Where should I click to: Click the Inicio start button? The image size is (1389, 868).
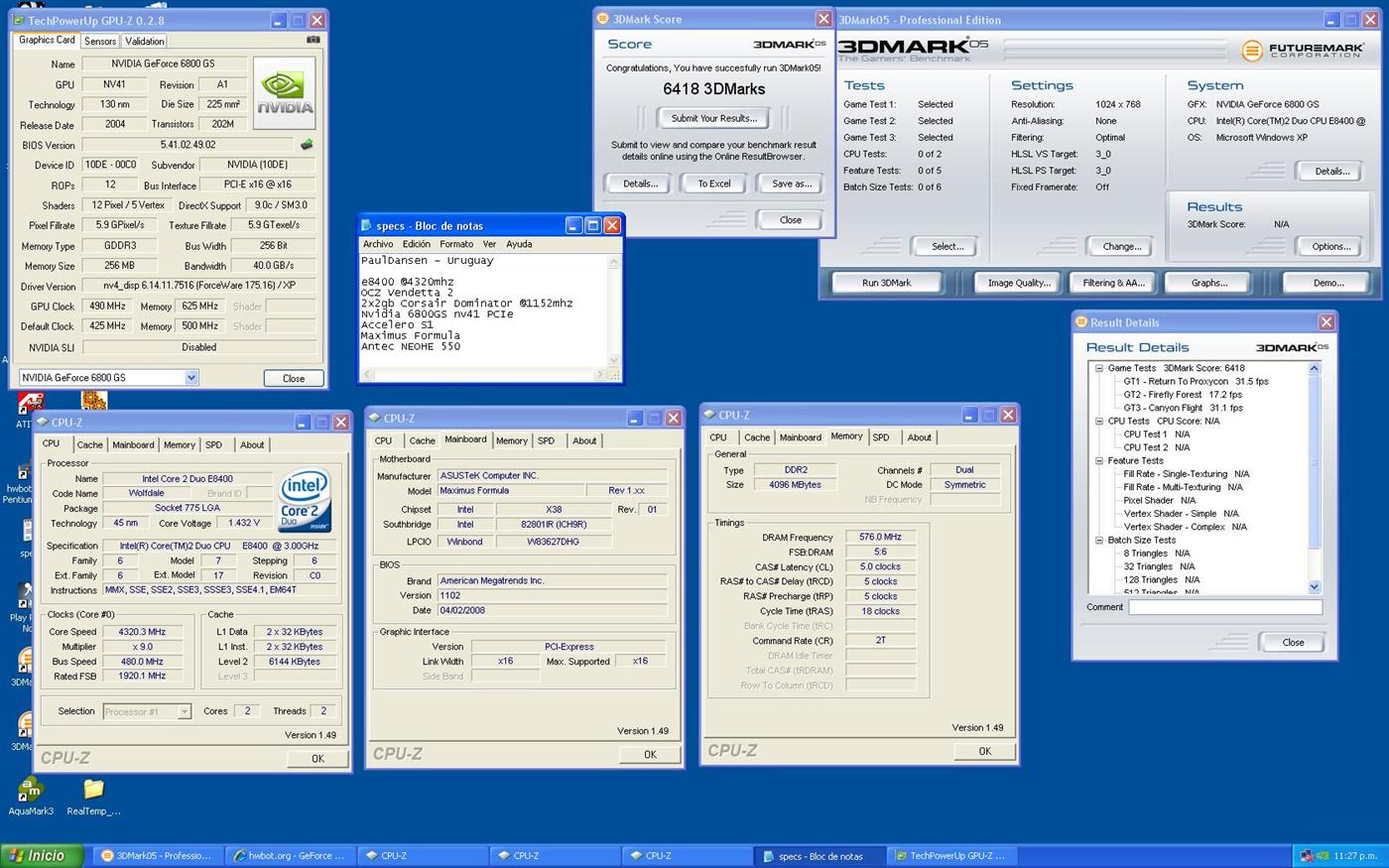pos(42,855)
